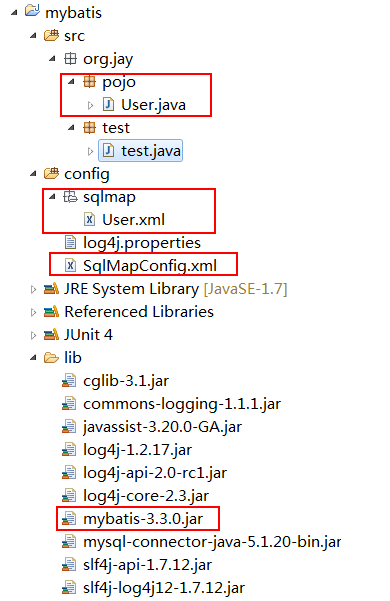Screen dimensions: 390x601
Task: Click the User.java file icon
Action: (x=108, y=104)
